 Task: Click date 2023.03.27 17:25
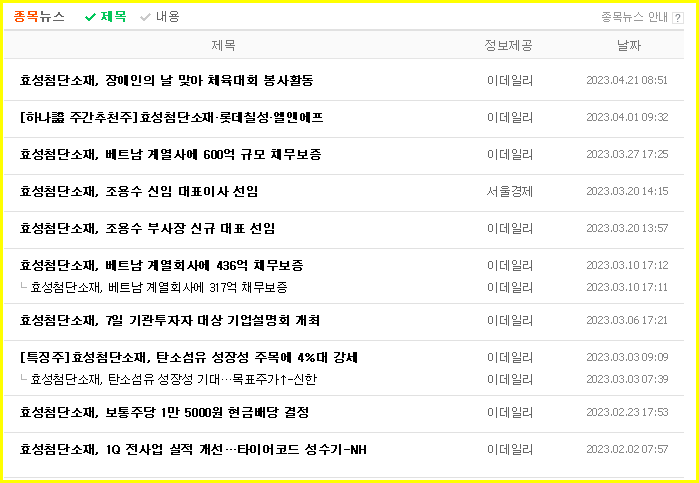pos(627,154)
